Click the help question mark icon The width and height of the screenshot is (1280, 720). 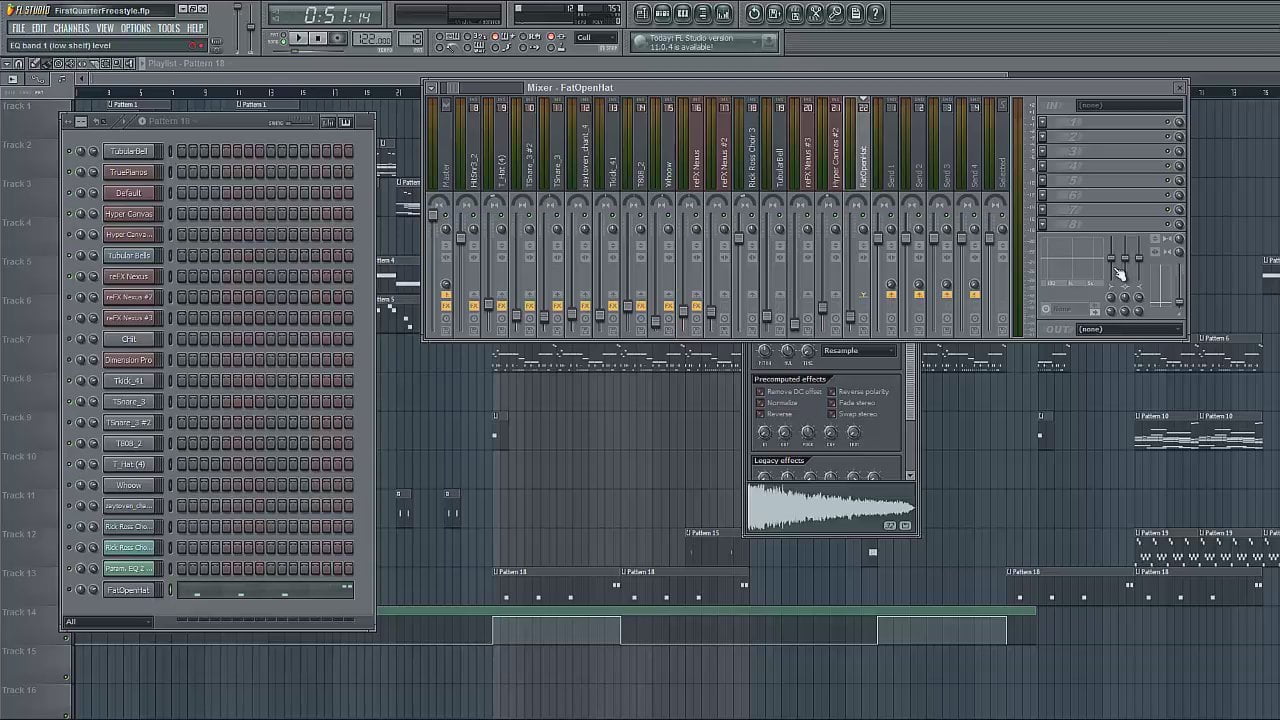pos(876,13)
